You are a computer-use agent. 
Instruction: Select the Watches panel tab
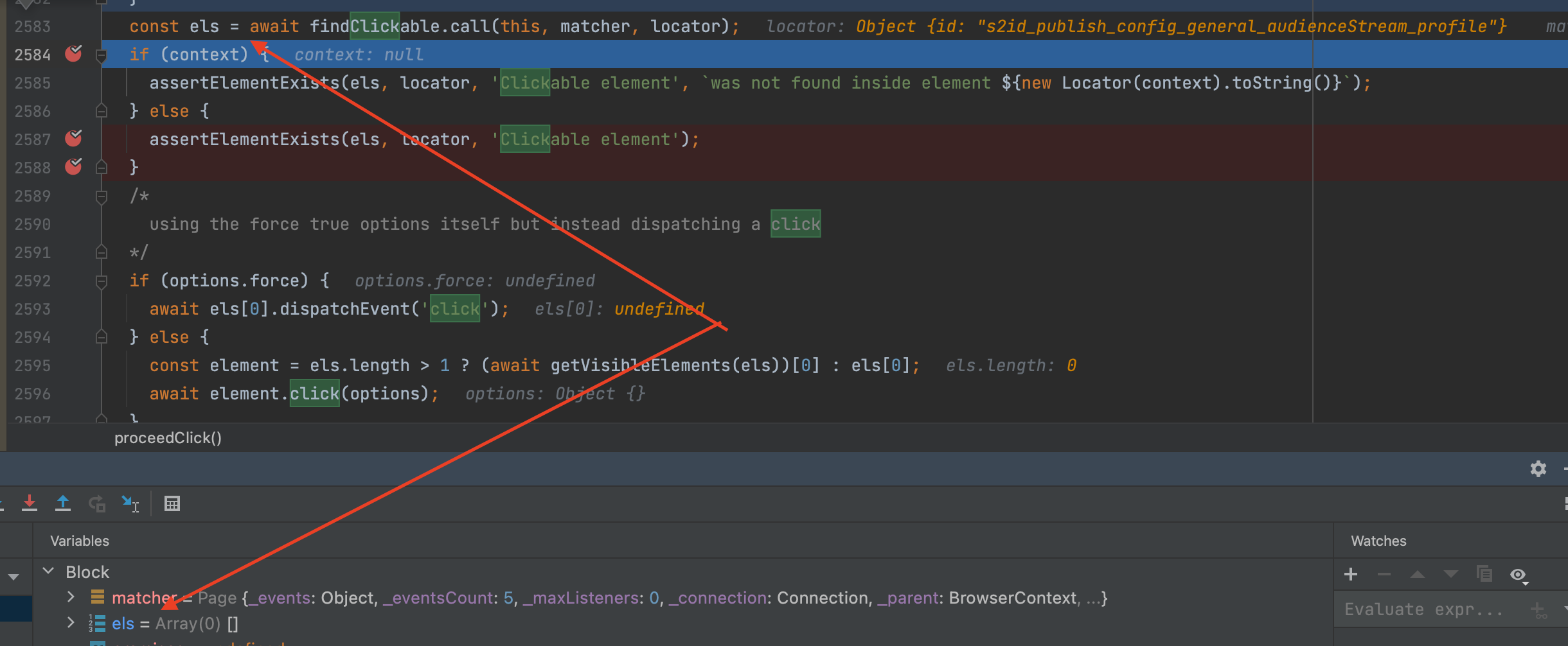coord(1378,541)
